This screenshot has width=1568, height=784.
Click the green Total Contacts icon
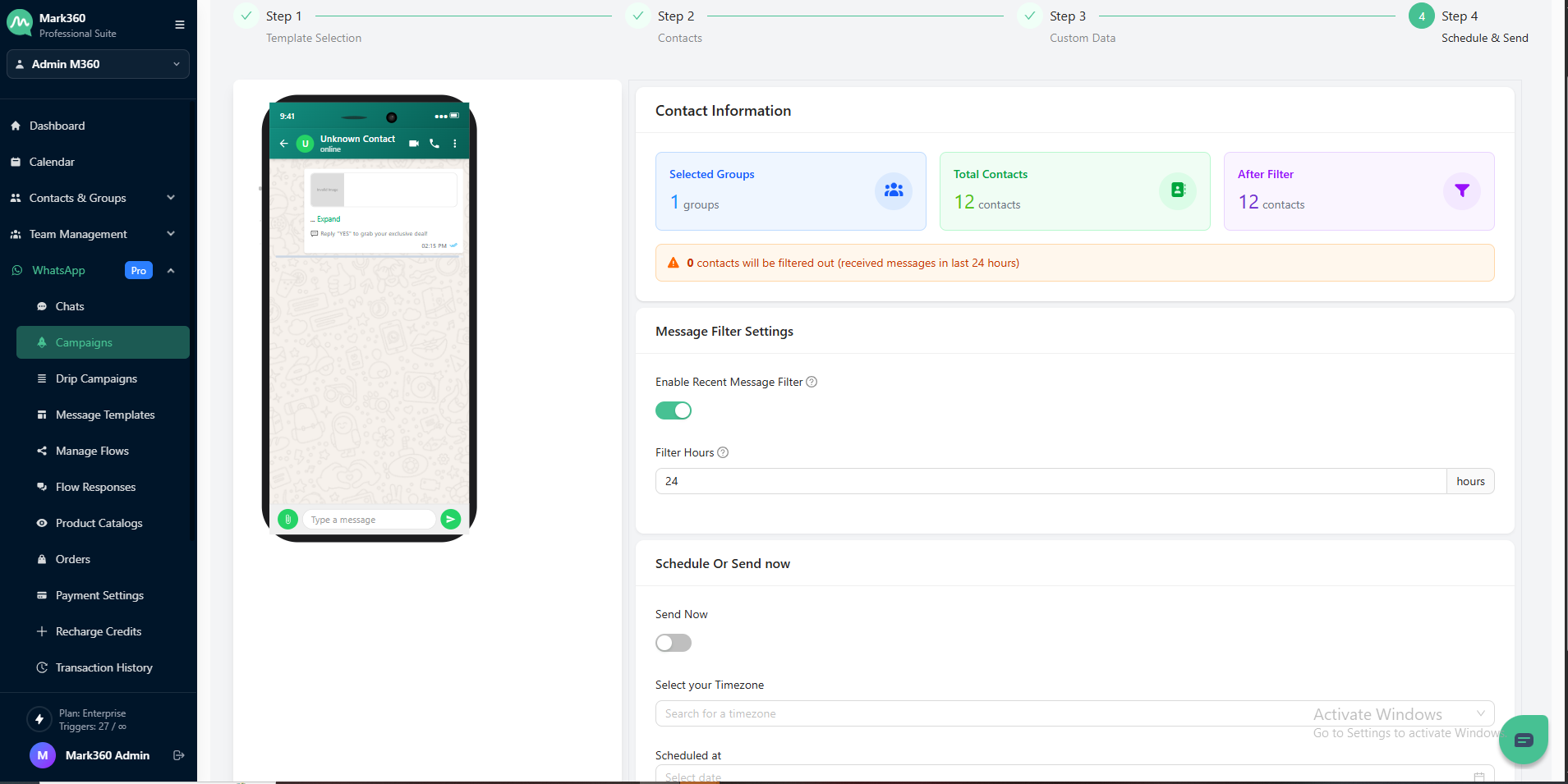click(x=1177, y=190)
